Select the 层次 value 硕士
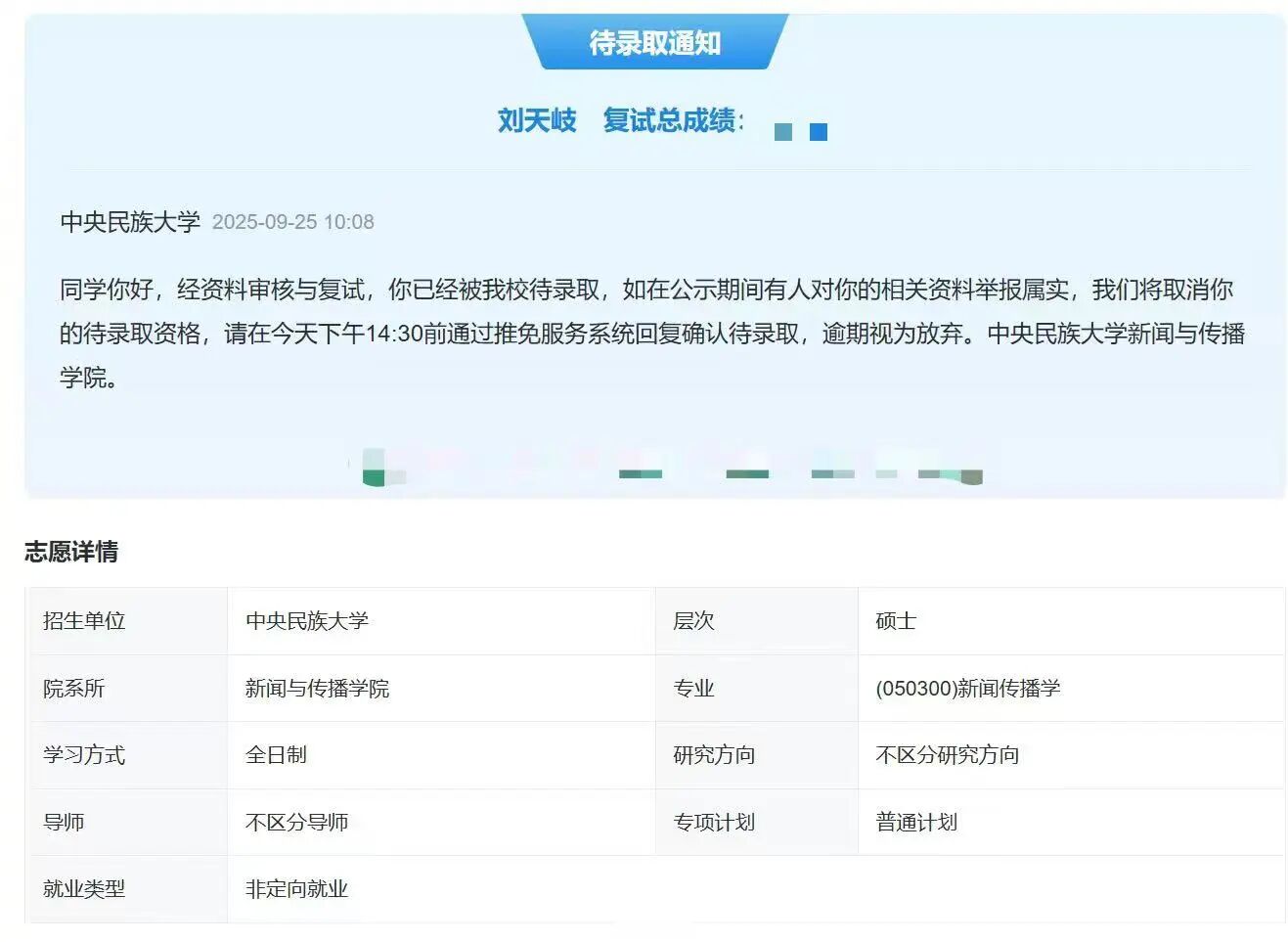 click(896, 621)
